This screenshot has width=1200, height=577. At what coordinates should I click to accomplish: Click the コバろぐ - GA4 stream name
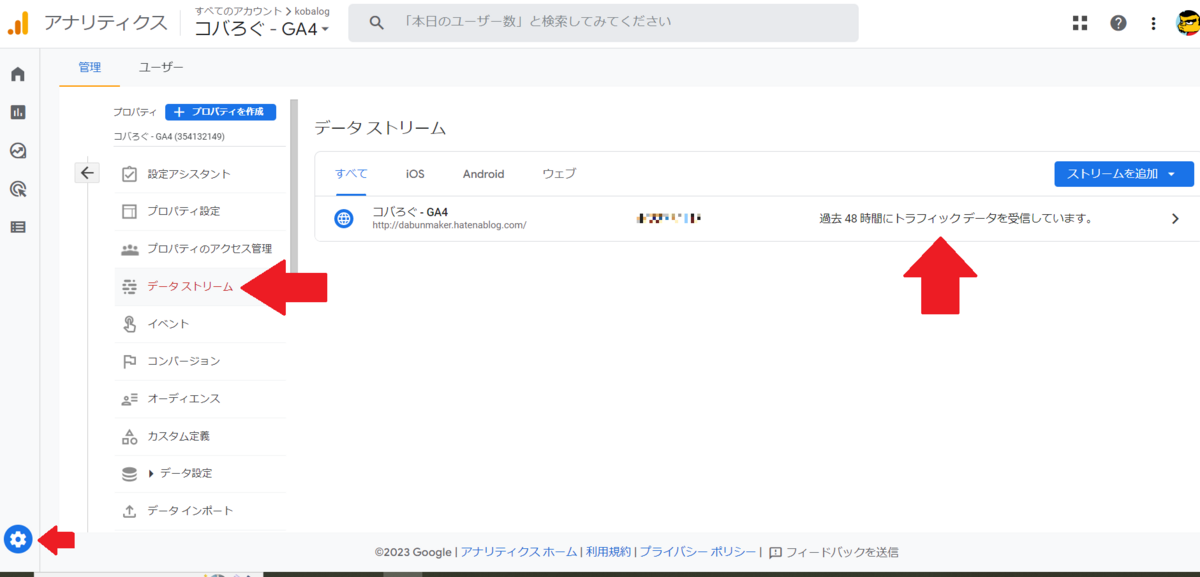coord(410,211)
